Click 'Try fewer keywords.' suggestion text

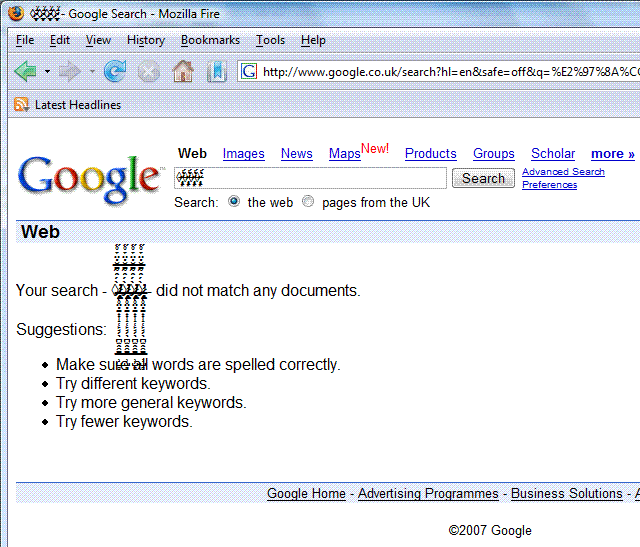click(x=124, y=421)
